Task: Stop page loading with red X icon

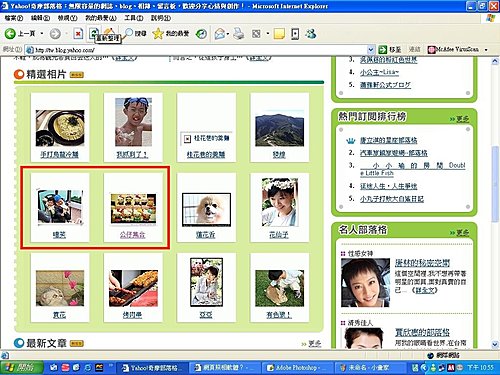Action: 78,34
